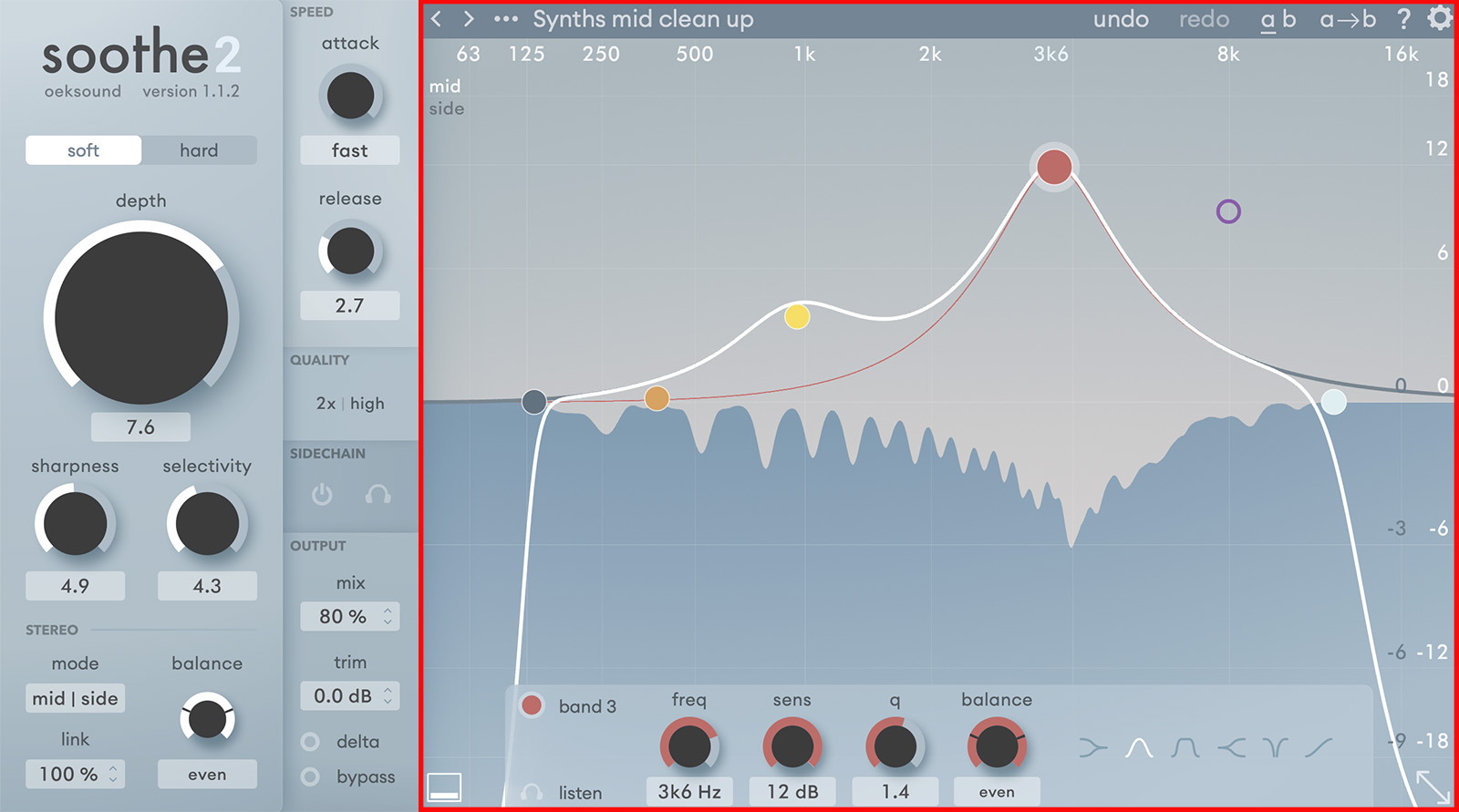Click band 3 balance knob
Viewport: 1459px width, 812px height.
point(997,747)
